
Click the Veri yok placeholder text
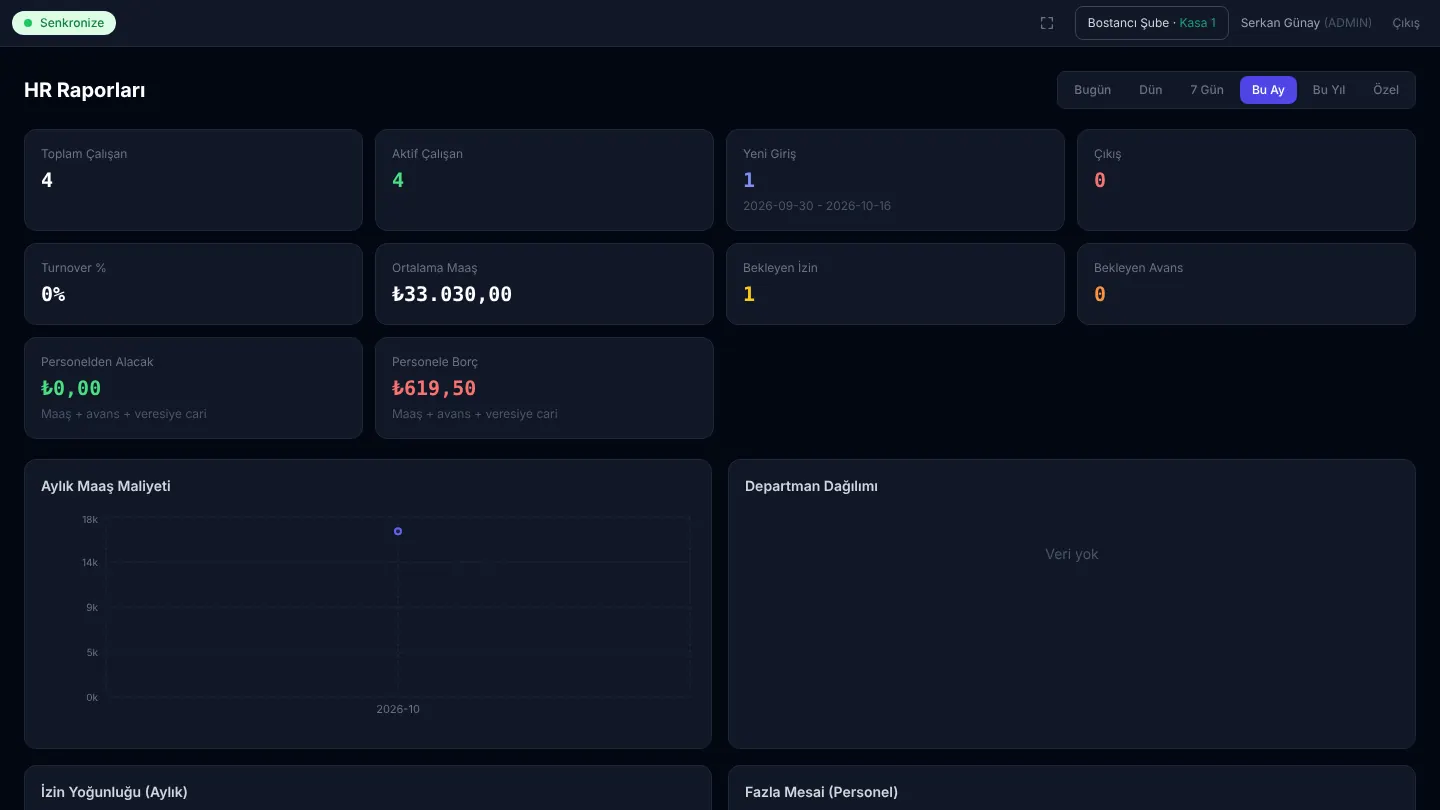1072,554
